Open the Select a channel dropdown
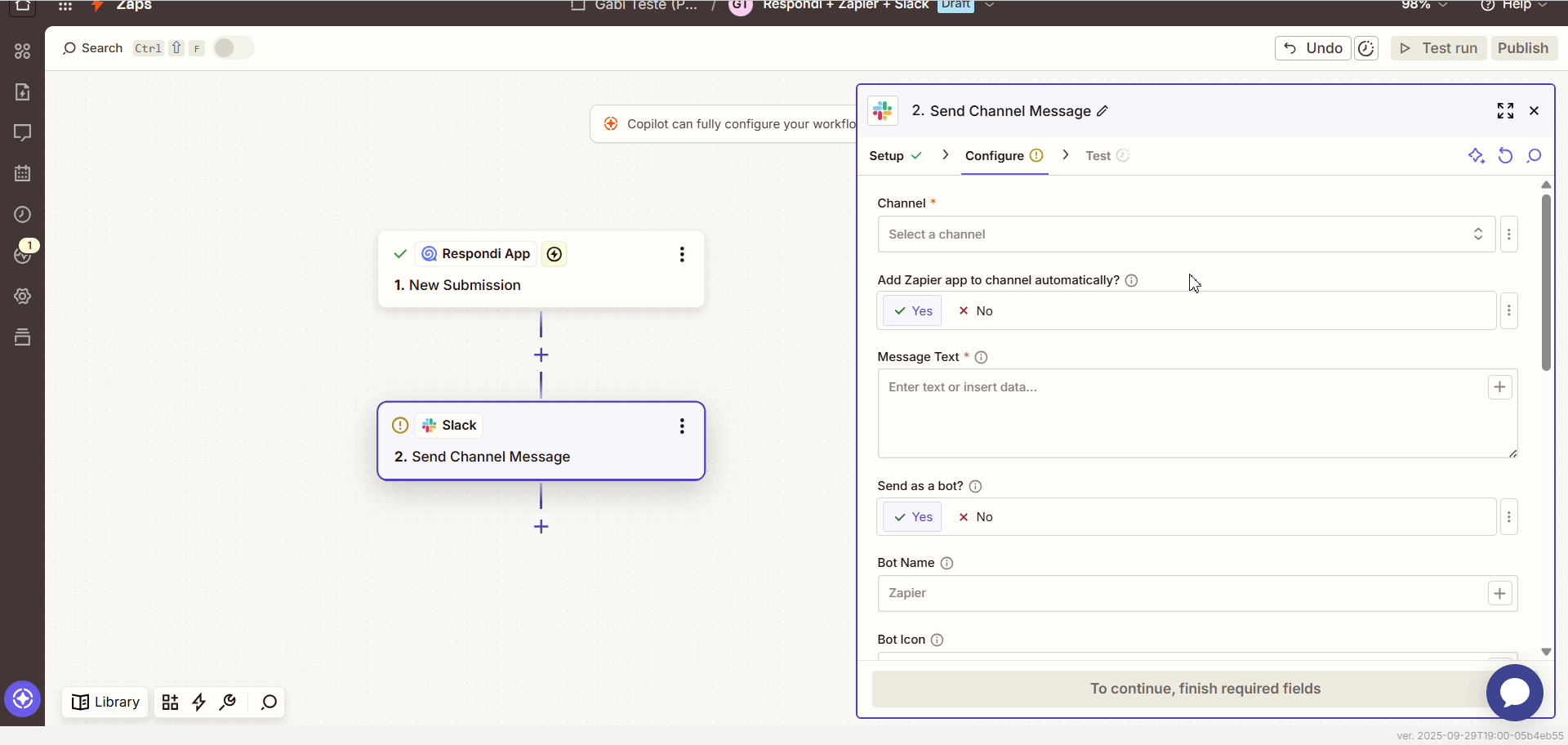 point(1187,234)
